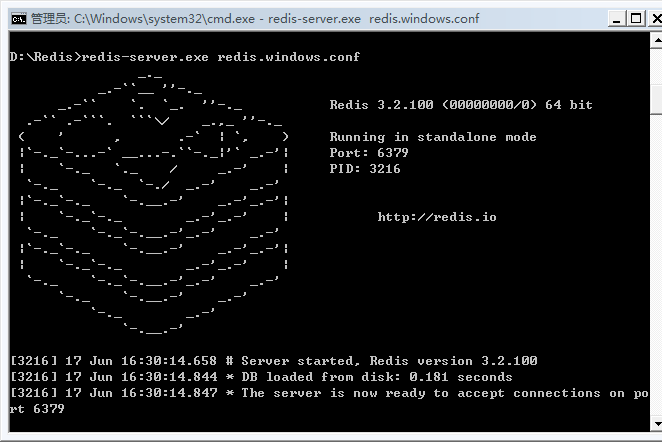
Task: Click the scrollbar down arrow
Action: 657,423
